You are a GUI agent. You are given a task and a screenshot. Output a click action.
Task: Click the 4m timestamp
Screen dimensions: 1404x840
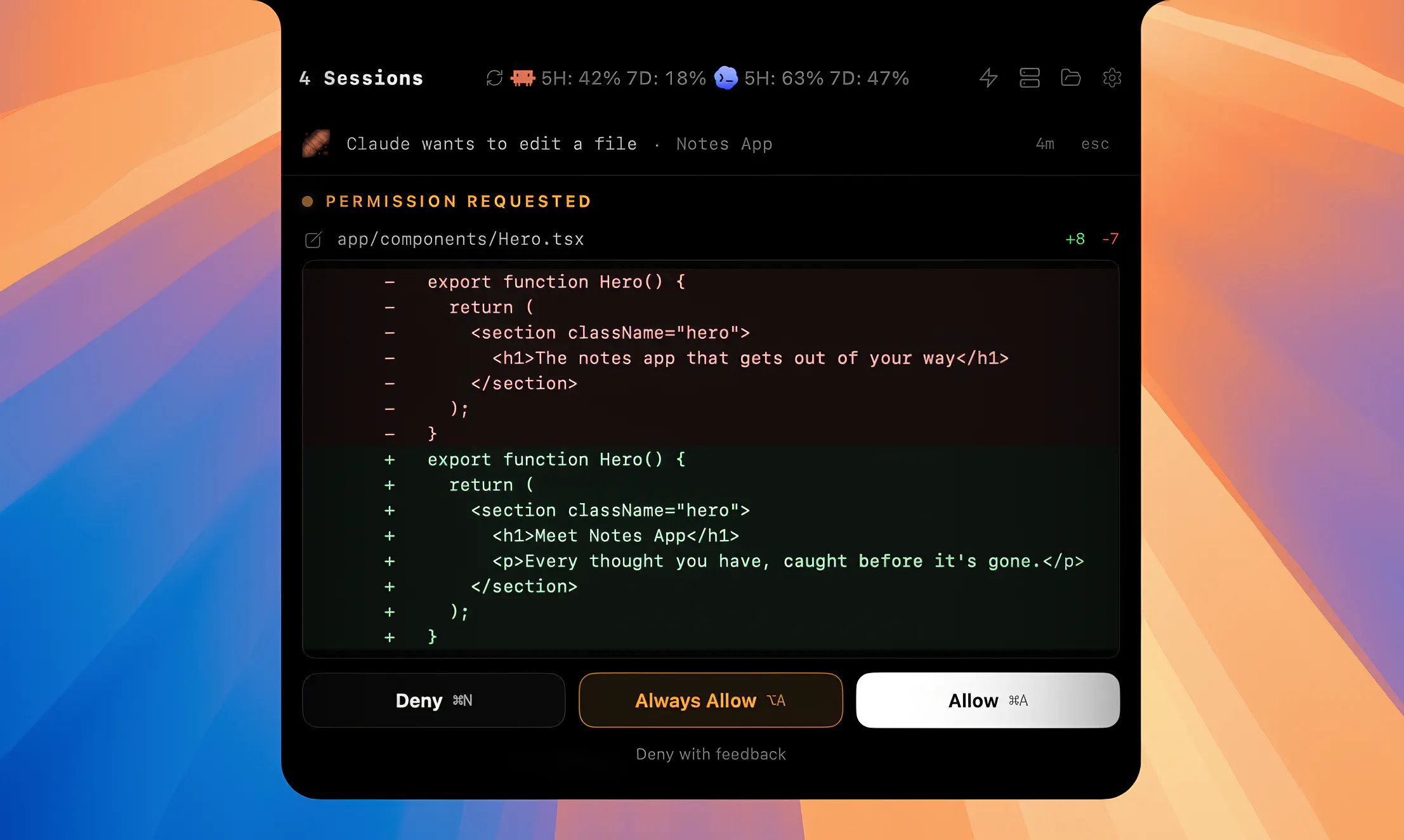[1045, 144]
